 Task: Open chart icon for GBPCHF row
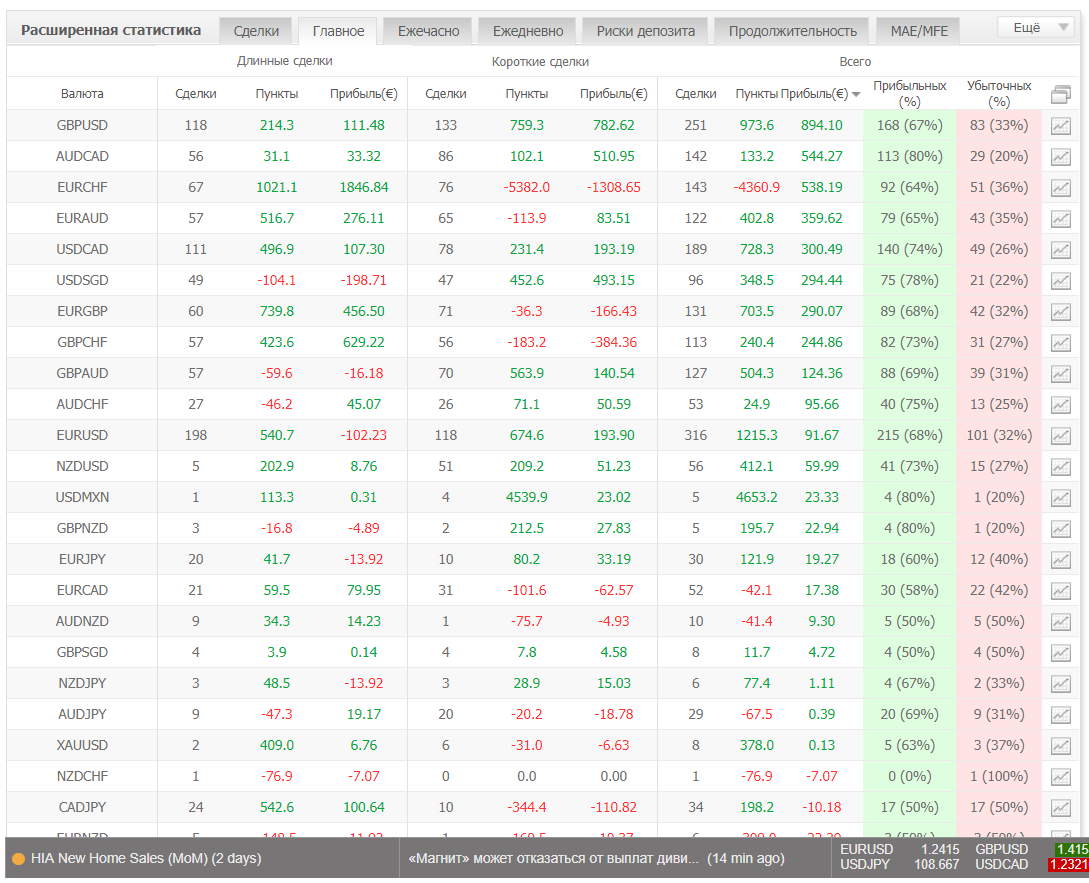click(1060, 343)
